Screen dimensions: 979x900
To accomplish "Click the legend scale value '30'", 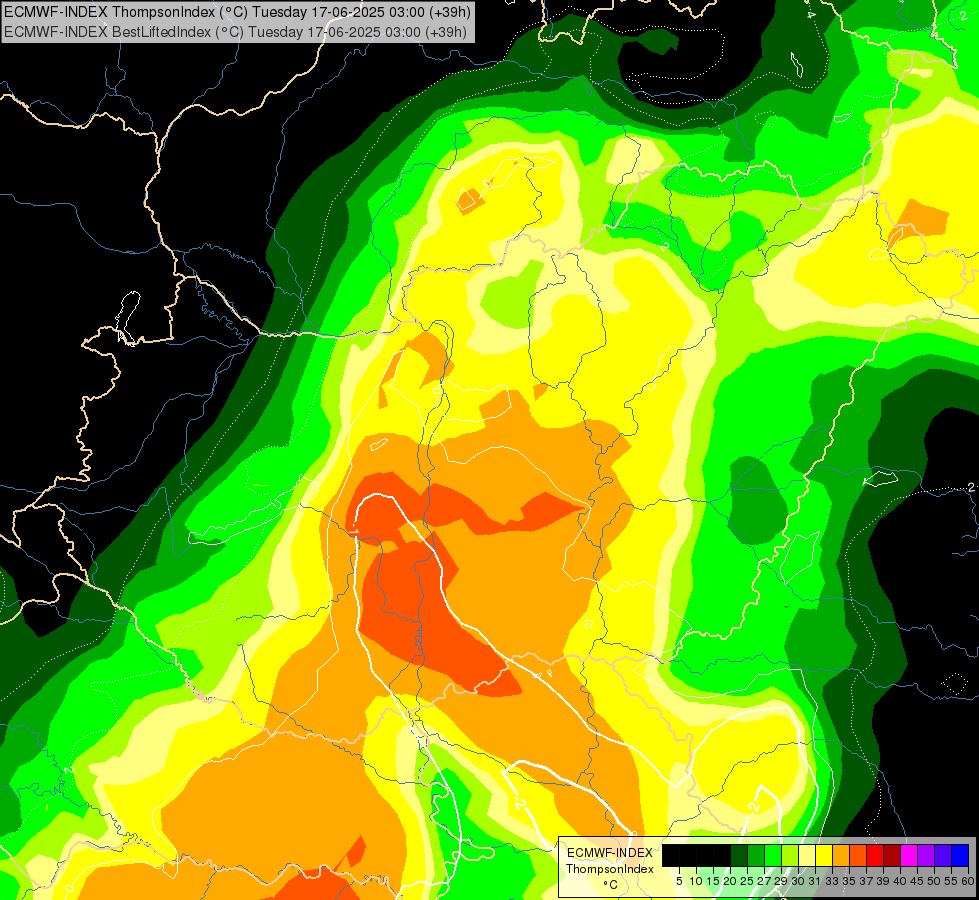I will point(798,881).
